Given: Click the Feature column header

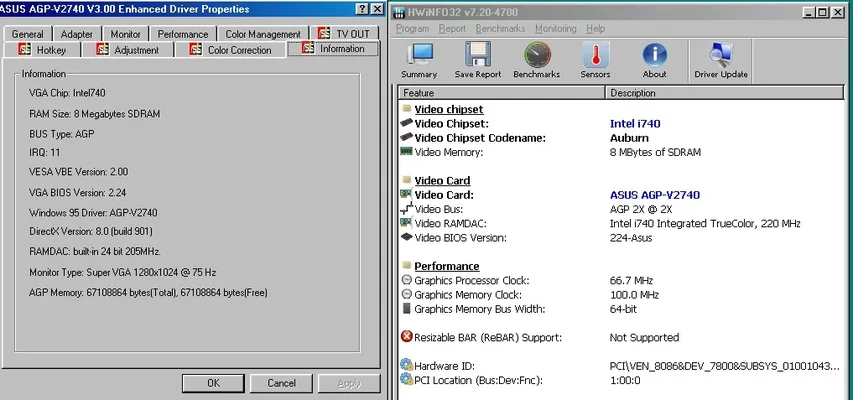Looking at the screenshot, I should 502,93.
